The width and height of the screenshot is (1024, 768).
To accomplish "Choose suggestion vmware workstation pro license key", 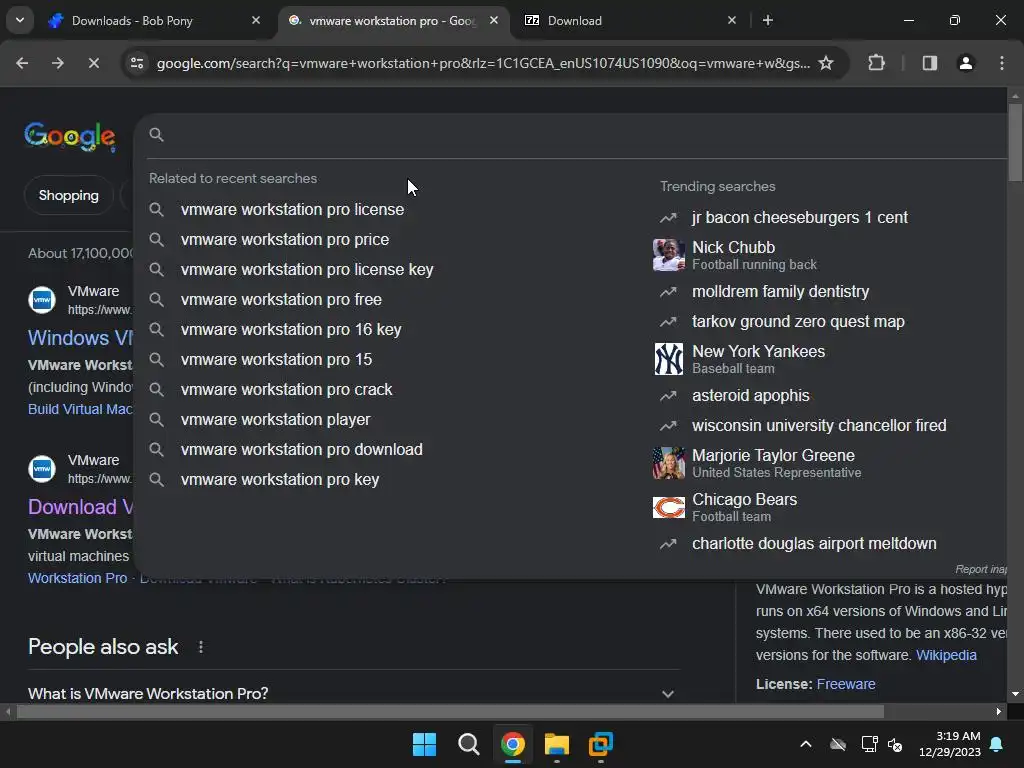I will [307, 270].
